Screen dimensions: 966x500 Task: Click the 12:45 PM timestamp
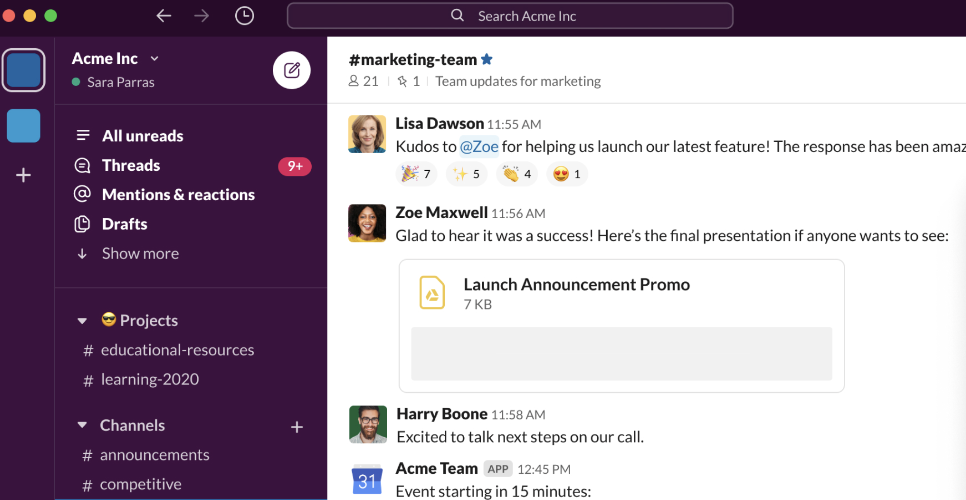(x=544, y=469)
